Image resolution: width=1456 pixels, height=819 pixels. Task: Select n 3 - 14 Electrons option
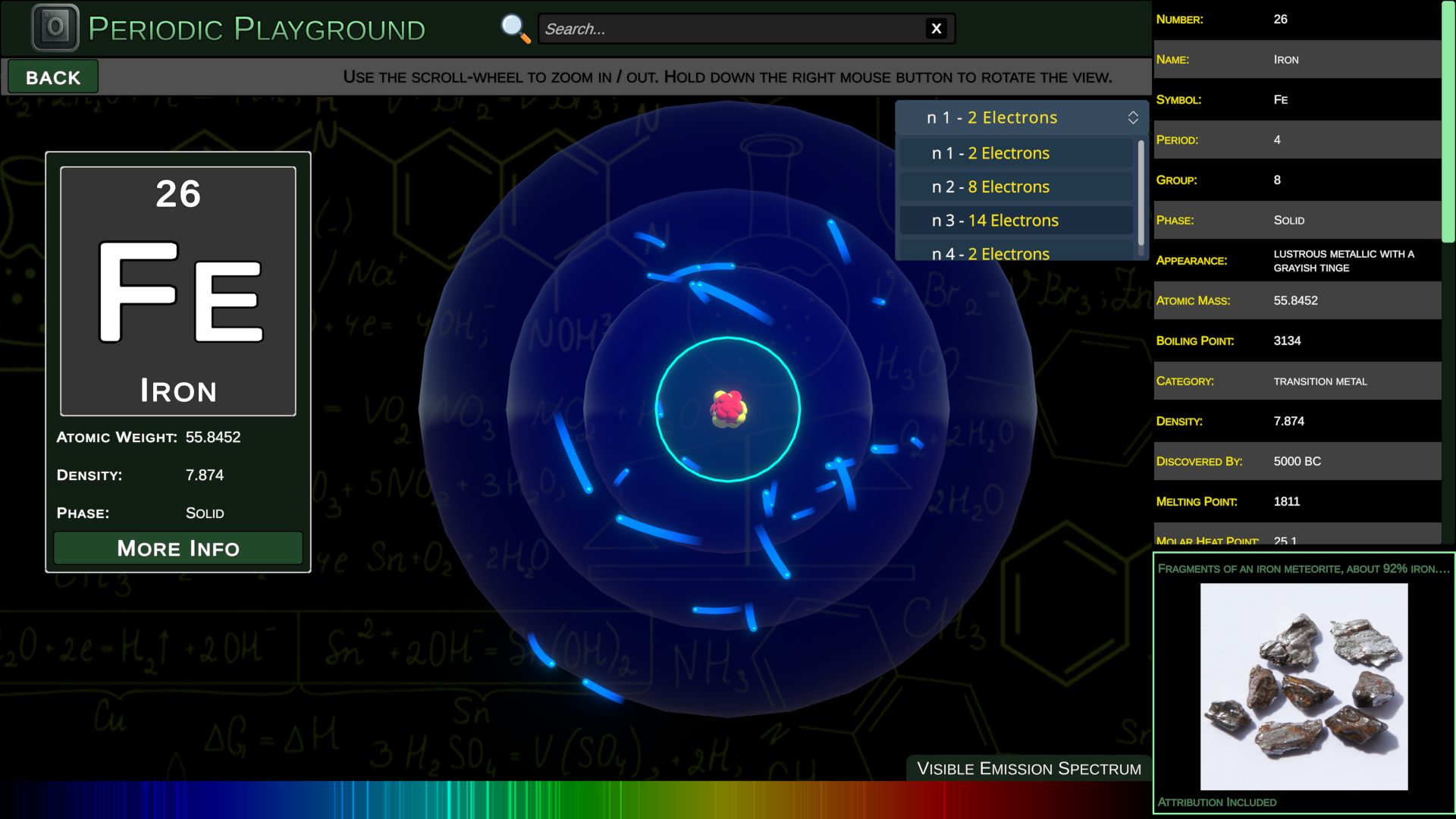pos(1016,221)
